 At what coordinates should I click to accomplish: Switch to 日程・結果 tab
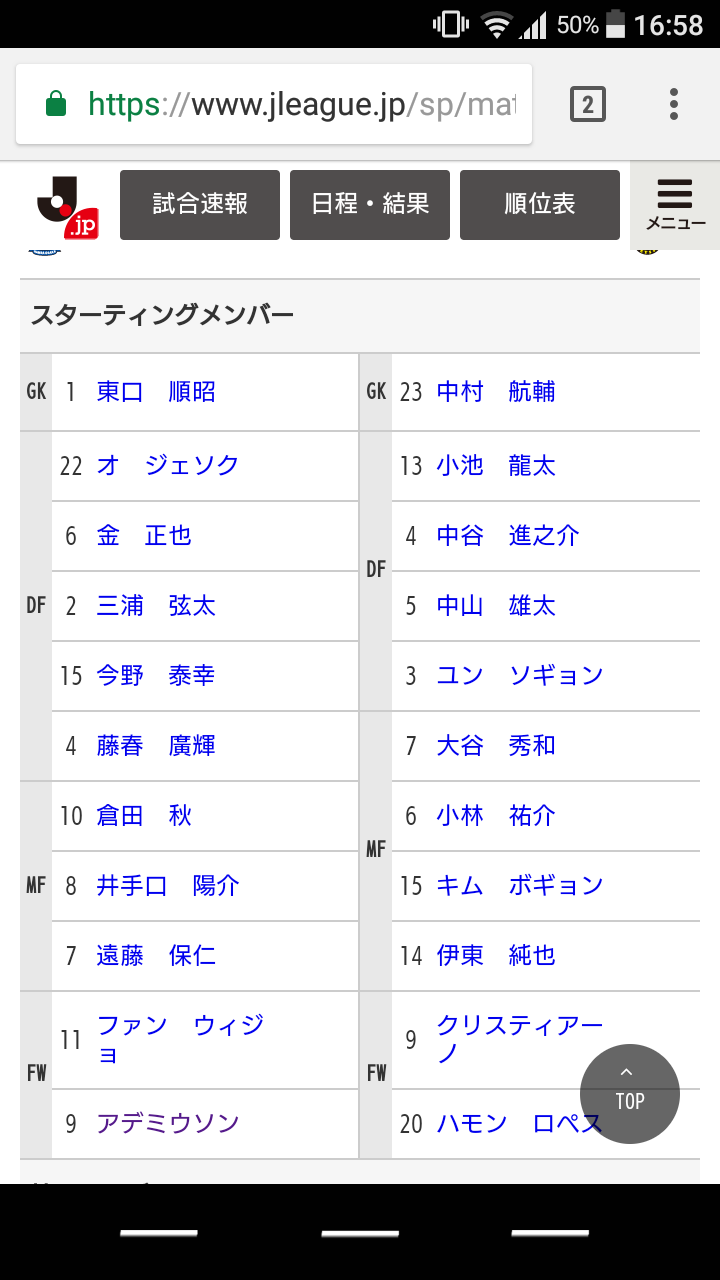[x=370, y=205]
